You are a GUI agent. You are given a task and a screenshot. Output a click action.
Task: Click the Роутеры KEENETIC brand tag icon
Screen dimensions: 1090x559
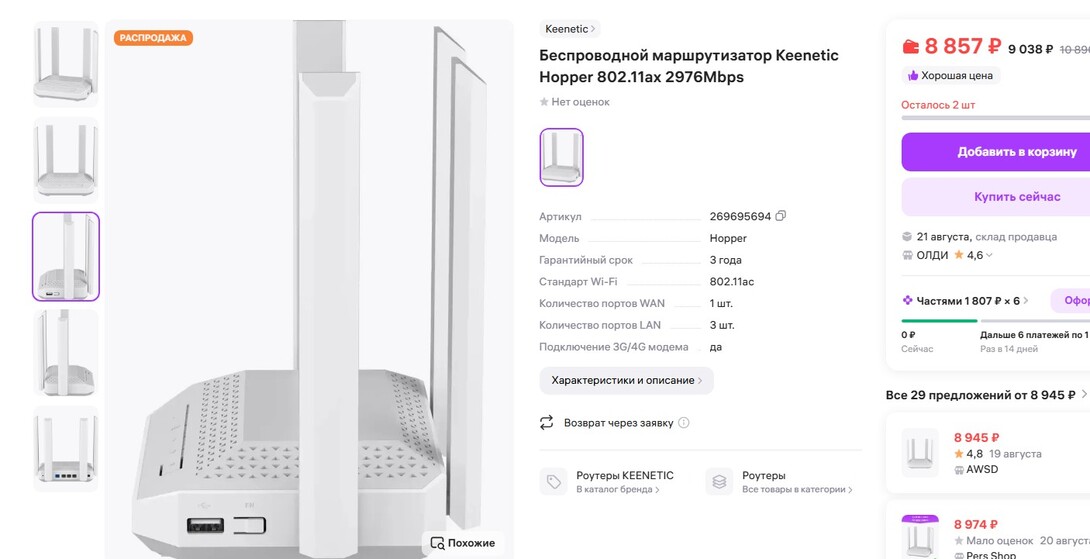(553, 482)
